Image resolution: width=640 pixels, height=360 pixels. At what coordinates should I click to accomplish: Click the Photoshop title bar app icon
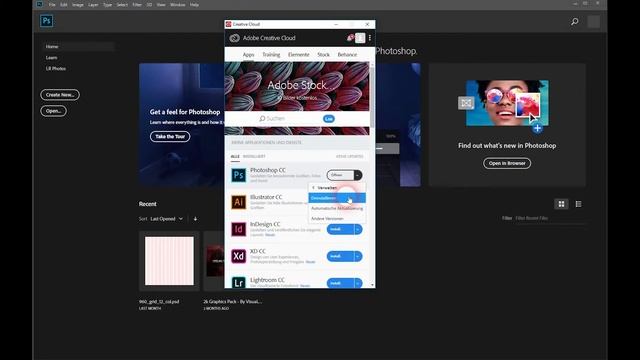pos(40,4)
